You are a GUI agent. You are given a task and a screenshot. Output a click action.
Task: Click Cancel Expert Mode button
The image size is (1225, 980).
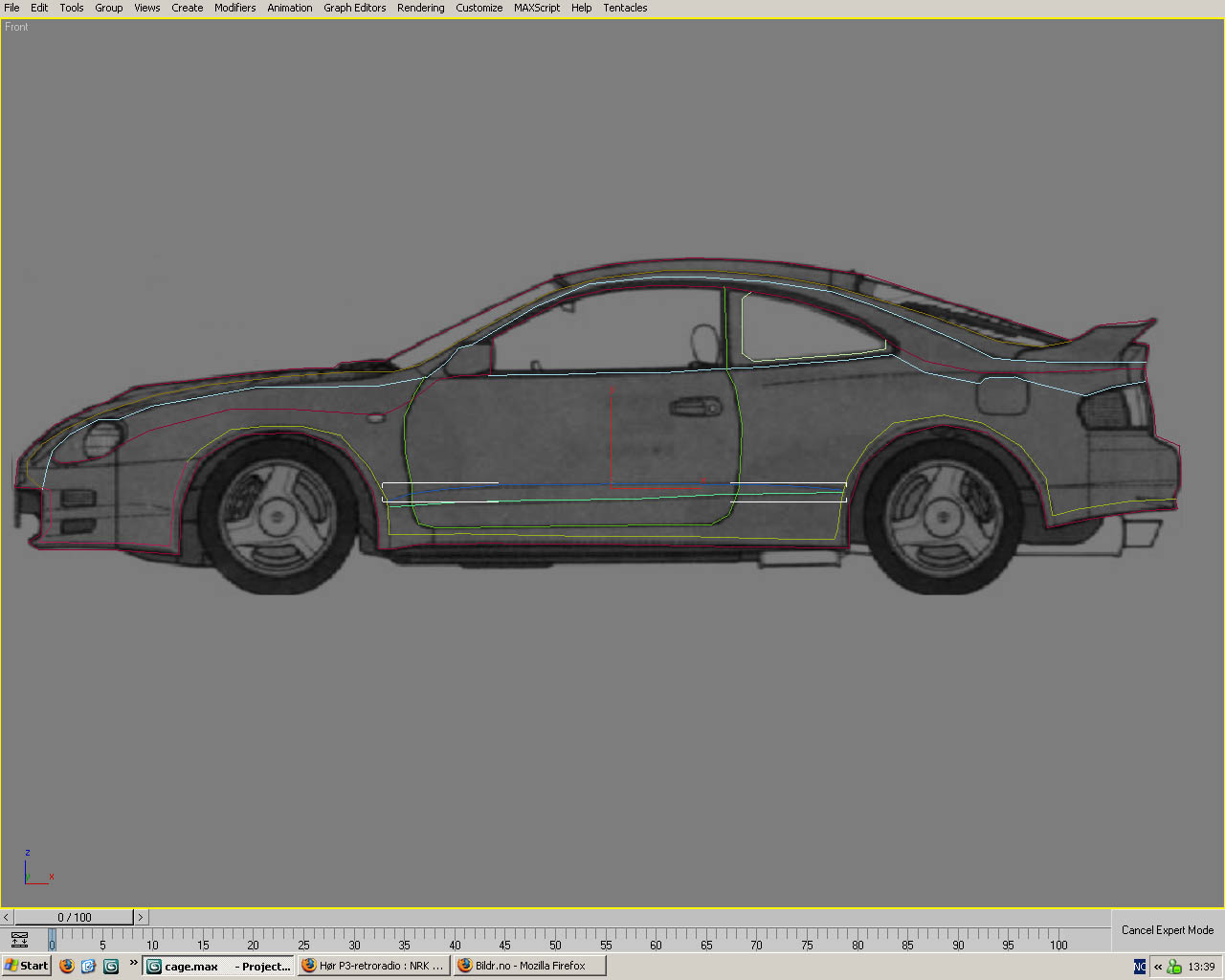1167,930
